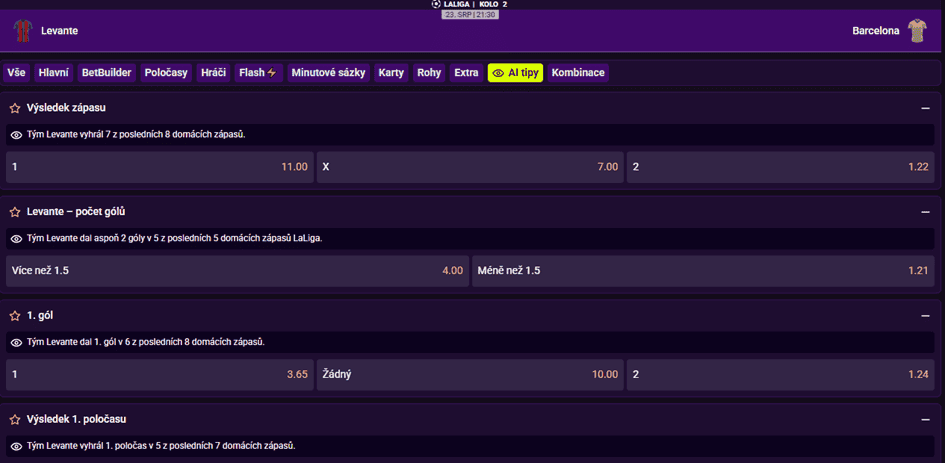
Task: Switch to the Hlavní tab
Action: [54, 73]
